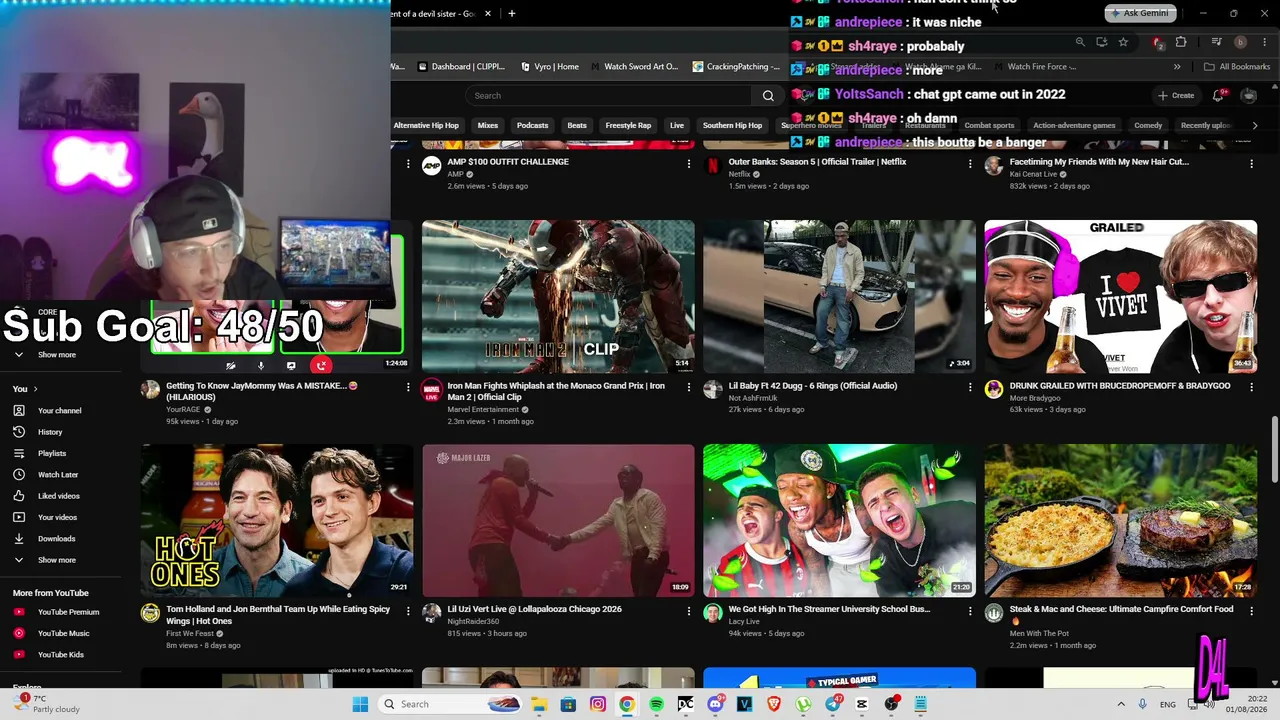
Task: Open Telegram from the taskbar
Action: pos(833,704)
